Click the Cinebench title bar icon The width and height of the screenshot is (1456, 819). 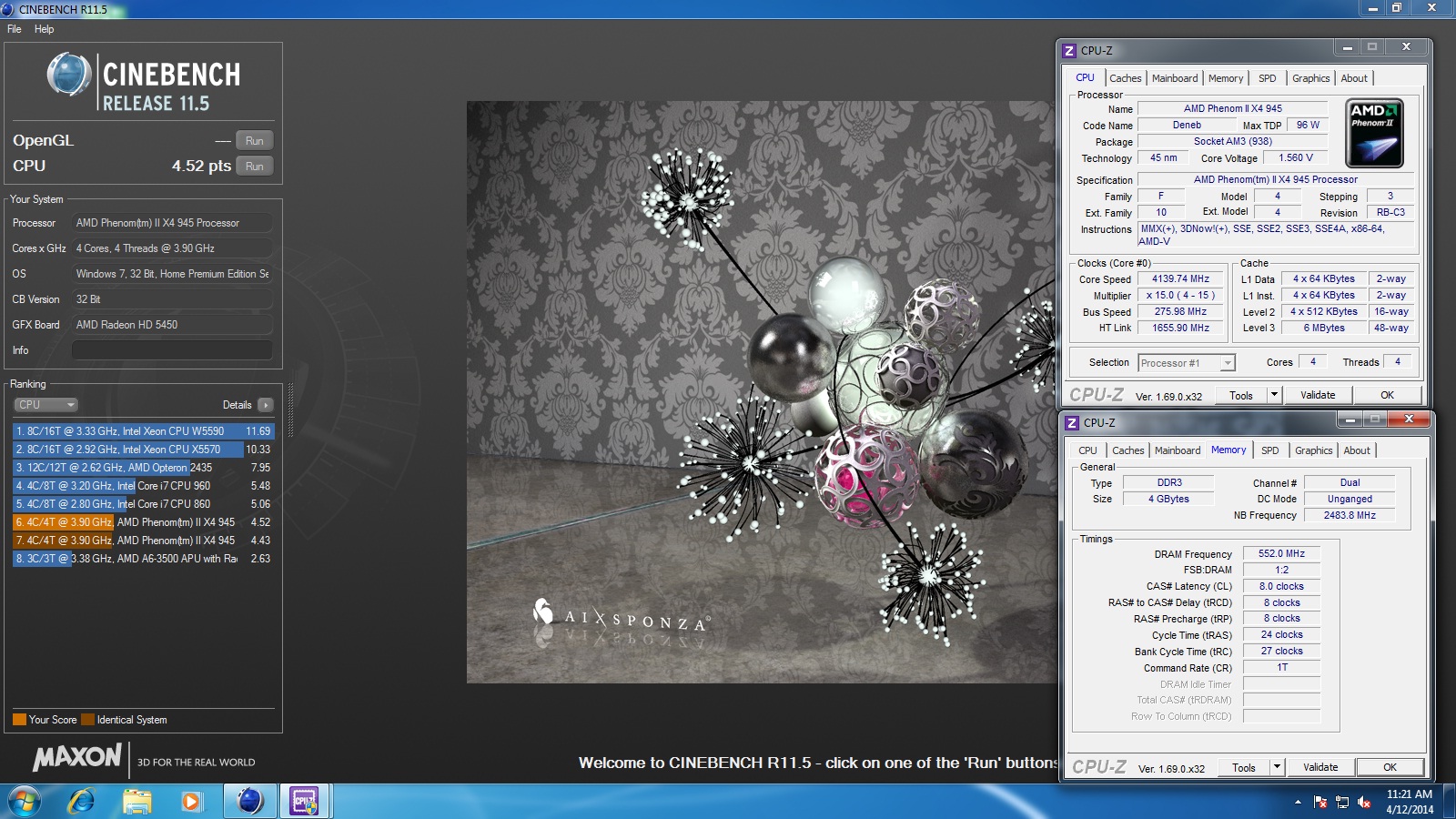tap(8, 9)
